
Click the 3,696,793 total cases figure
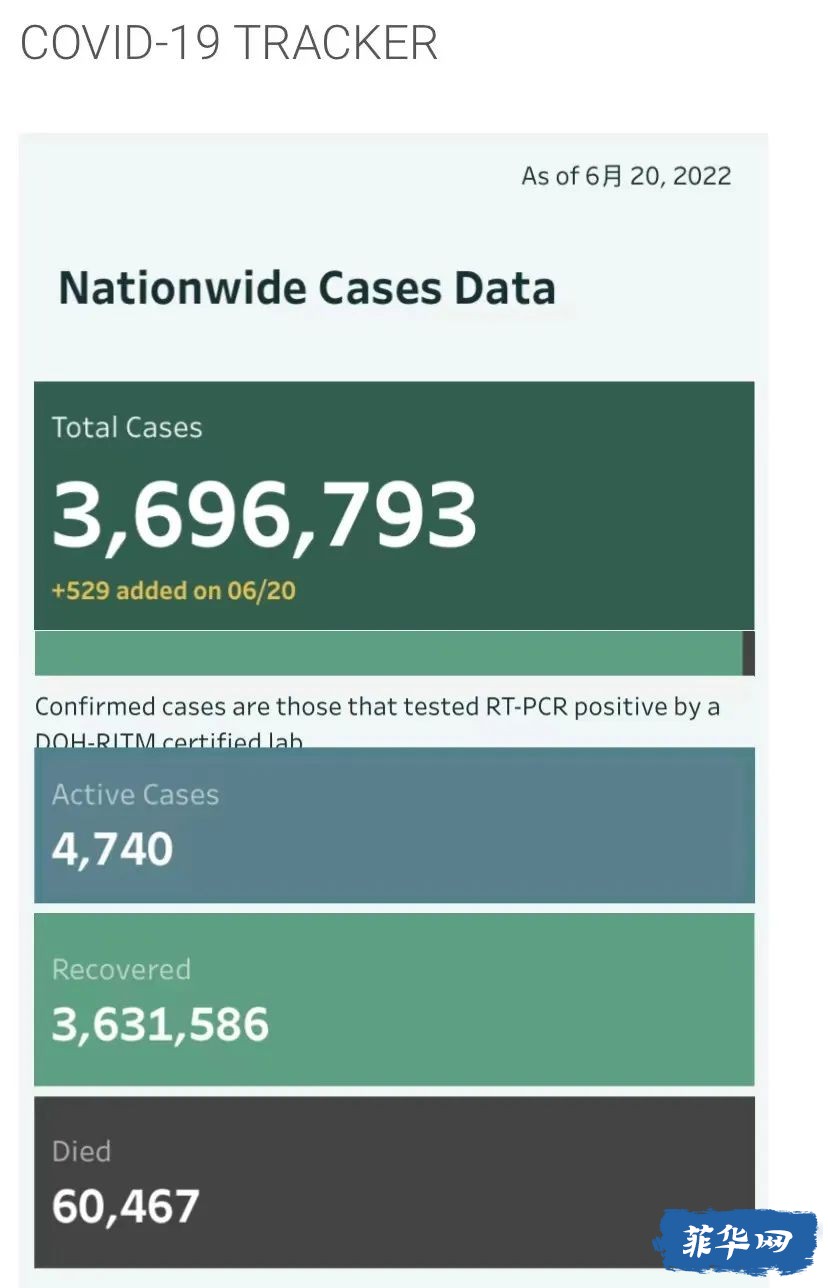click(264, 515)
